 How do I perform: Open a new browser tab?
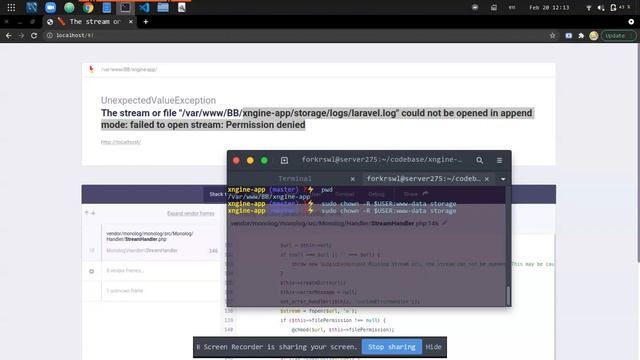[x=146, y=22]
